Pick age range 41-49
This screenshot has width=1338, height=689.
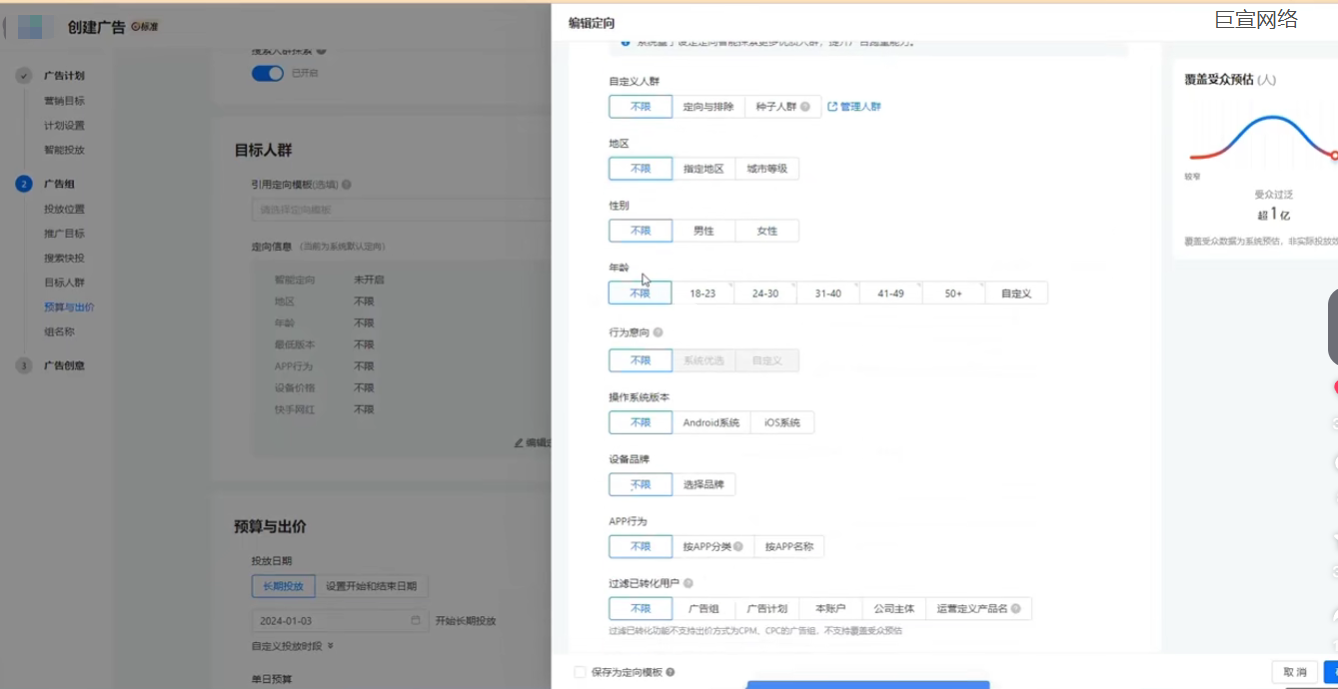pyautogui.click(x=891, y=294)
